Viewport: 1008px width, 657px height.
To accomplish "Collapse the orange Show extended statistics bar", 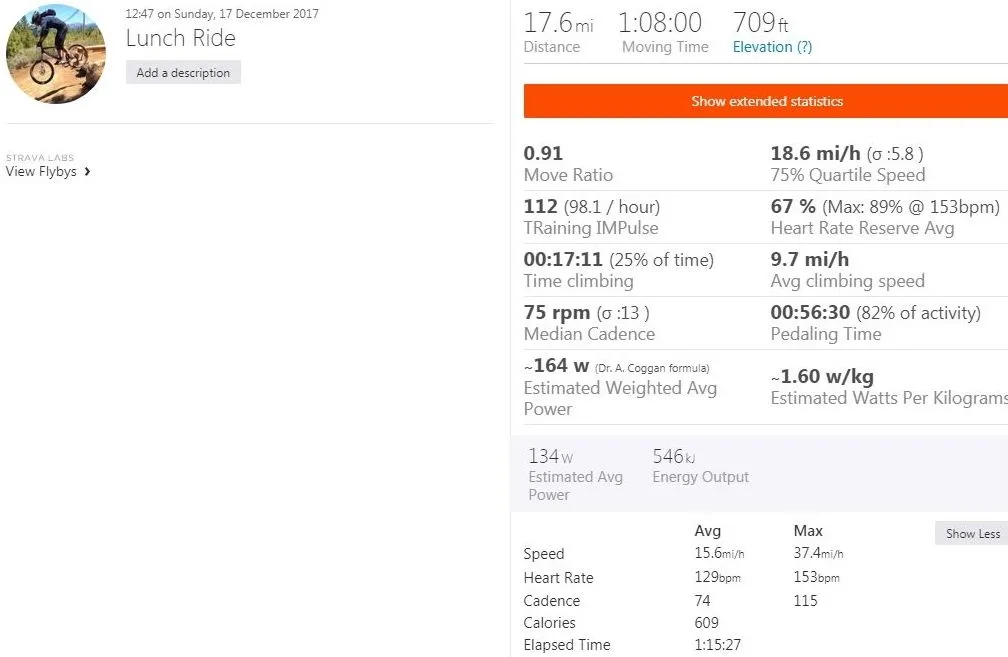I will pos(766,101).
